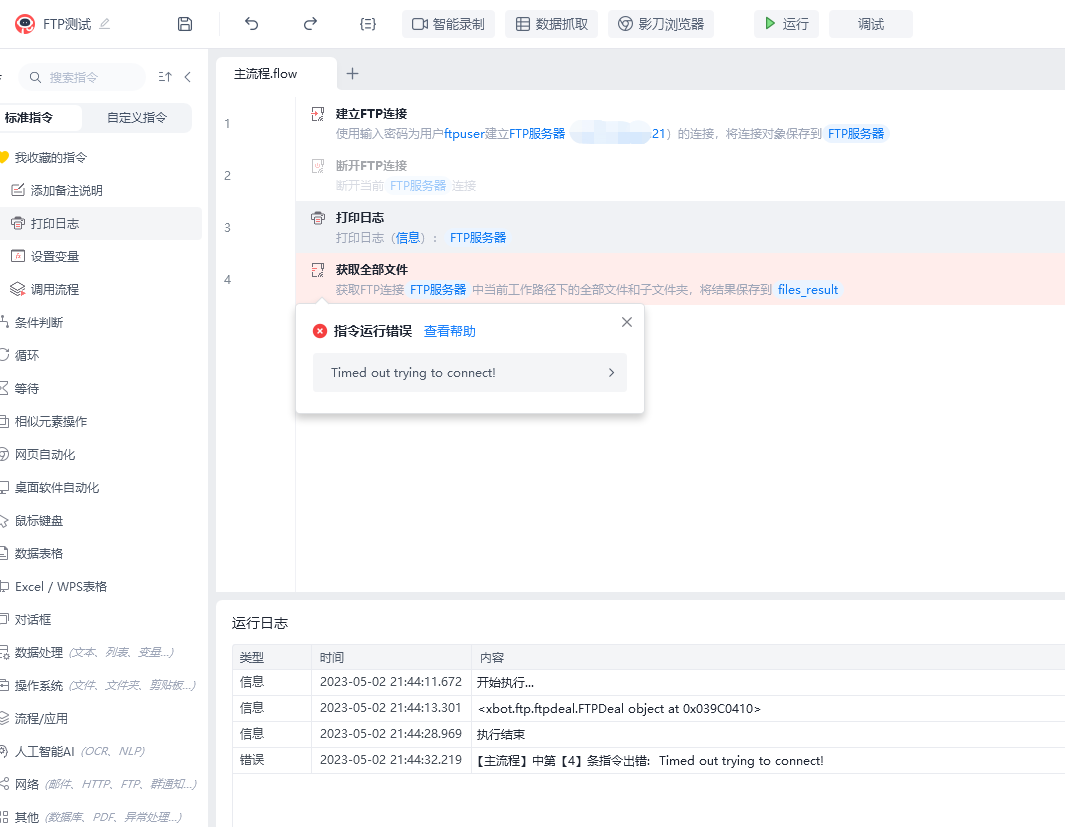Expand 鼠标键盘 category
1065x827 pixels.
click(39, 521)
